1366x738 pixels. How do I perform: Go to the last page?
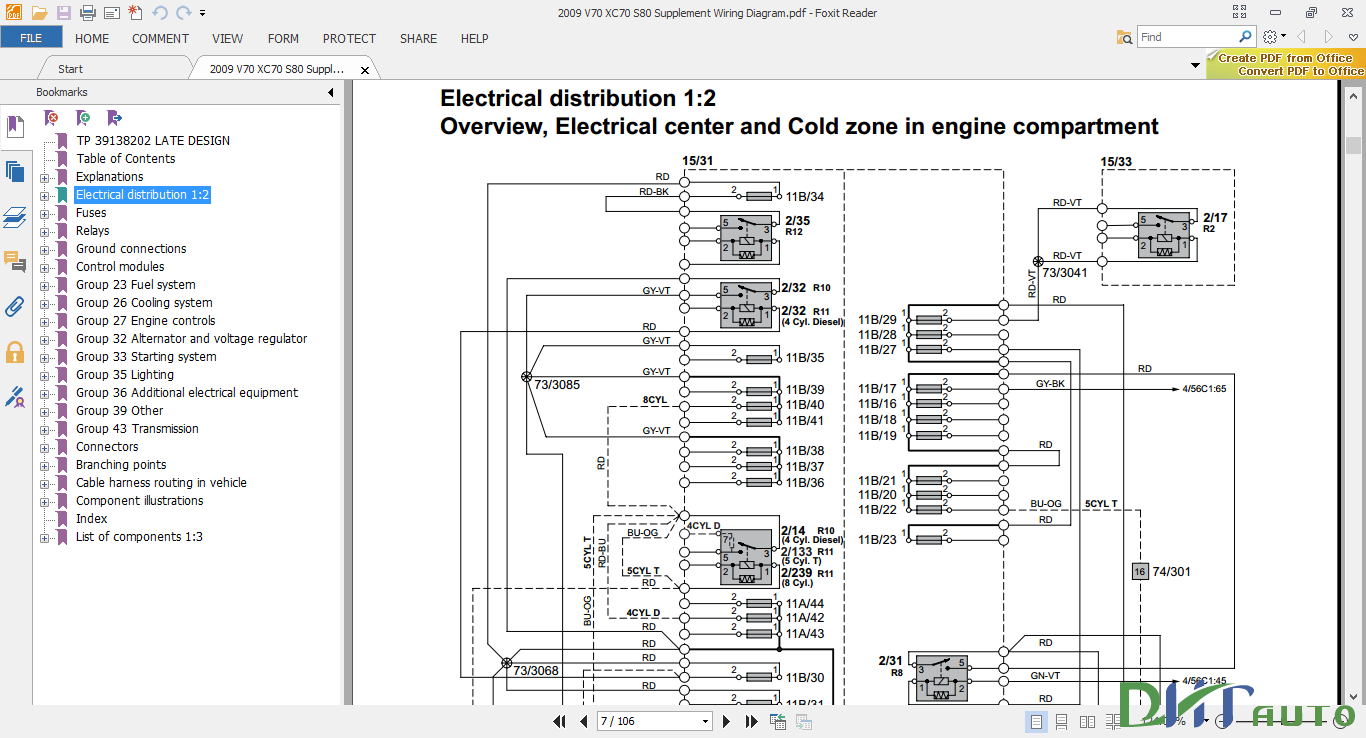pyautogui.click(x=750, y=721)
